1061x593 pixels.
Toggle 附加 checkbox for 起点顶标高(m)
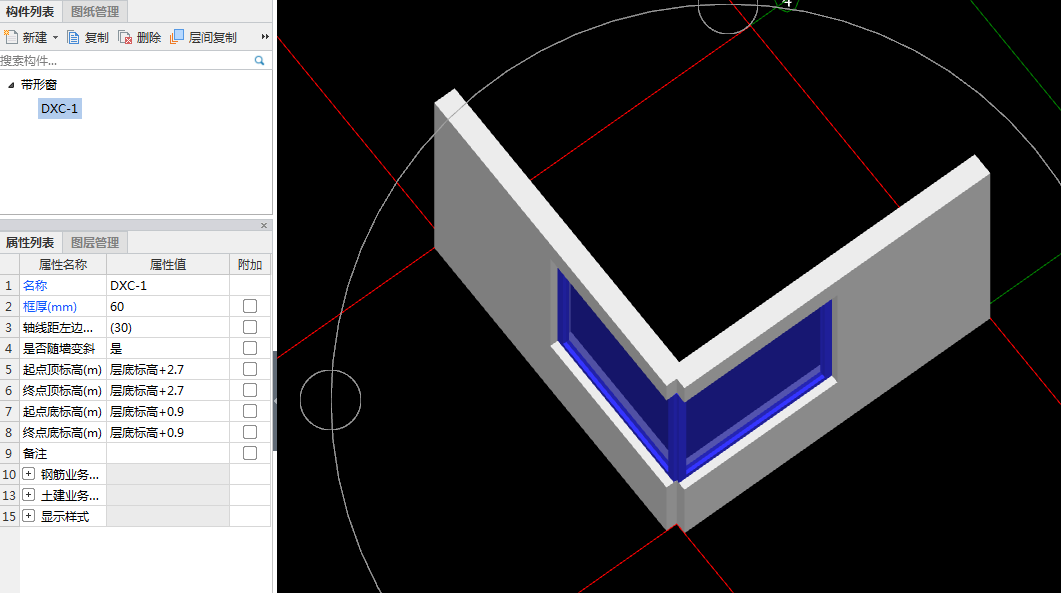point(250,369)
